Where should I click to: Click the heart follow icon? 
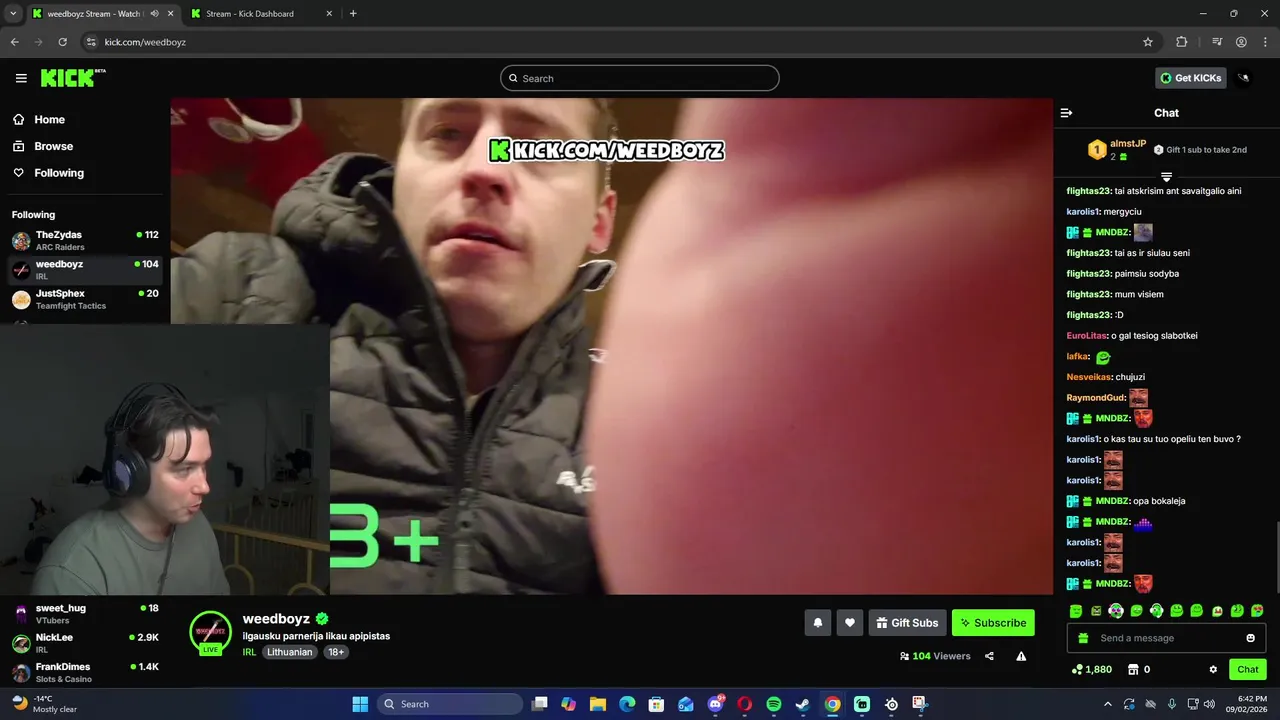pyautogui.click(x=850, y=623)
